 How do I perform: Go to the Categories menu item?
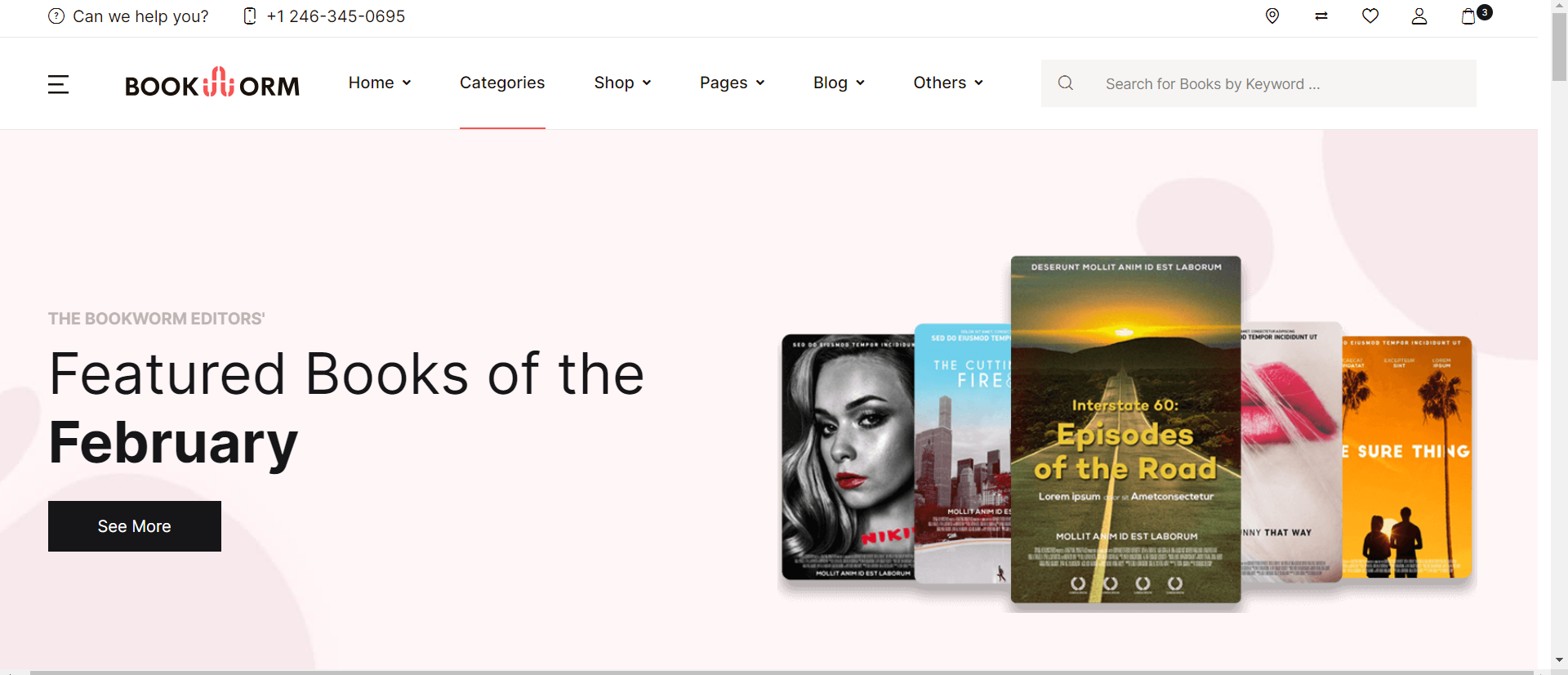pyautogui.click(x=502, y=83)
